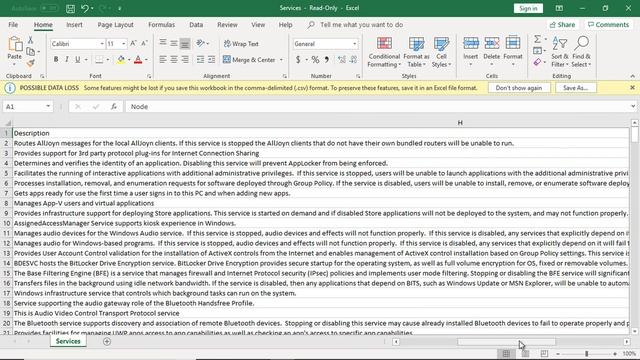The height and width of the screenshot is (360, 640).
Task: Click the Orientation icon
Action: click(200, 43)
